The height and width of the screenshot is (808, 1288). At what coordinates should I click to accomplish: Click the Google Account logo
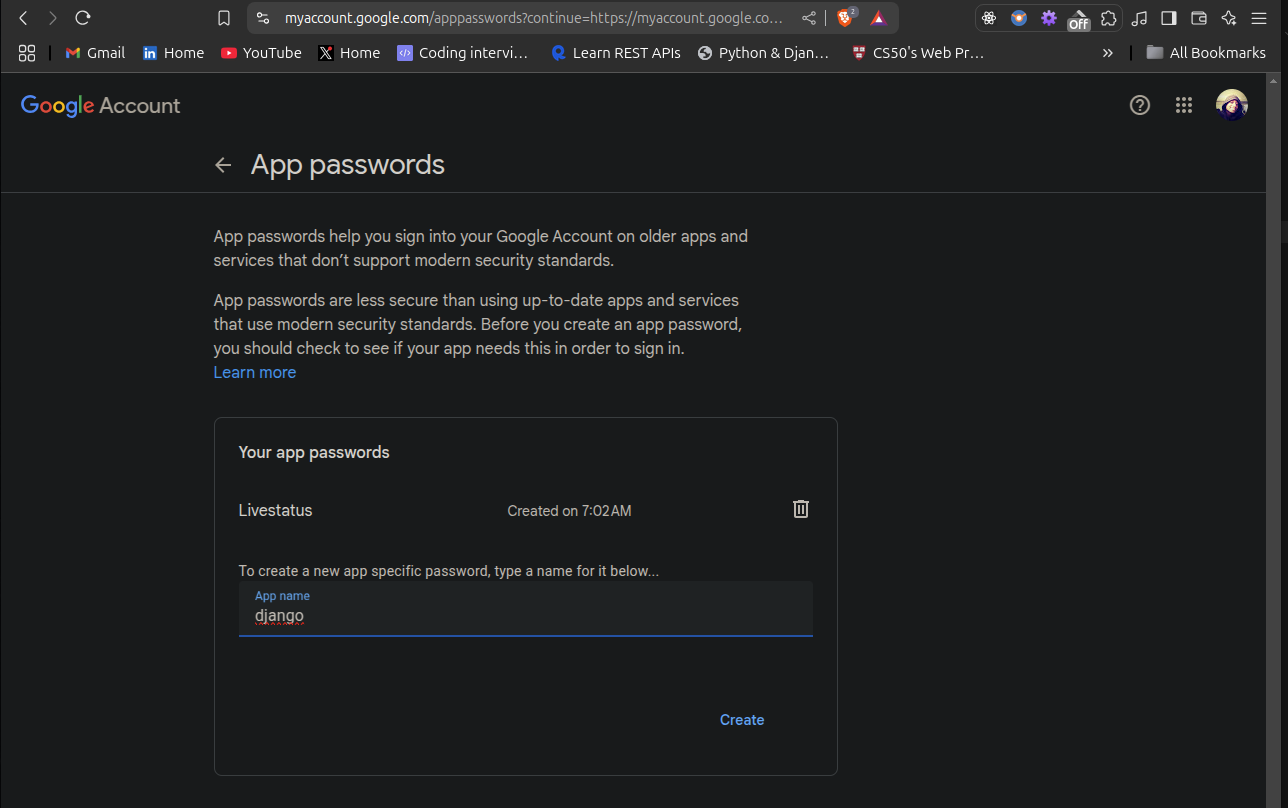(x=101, y=106)
